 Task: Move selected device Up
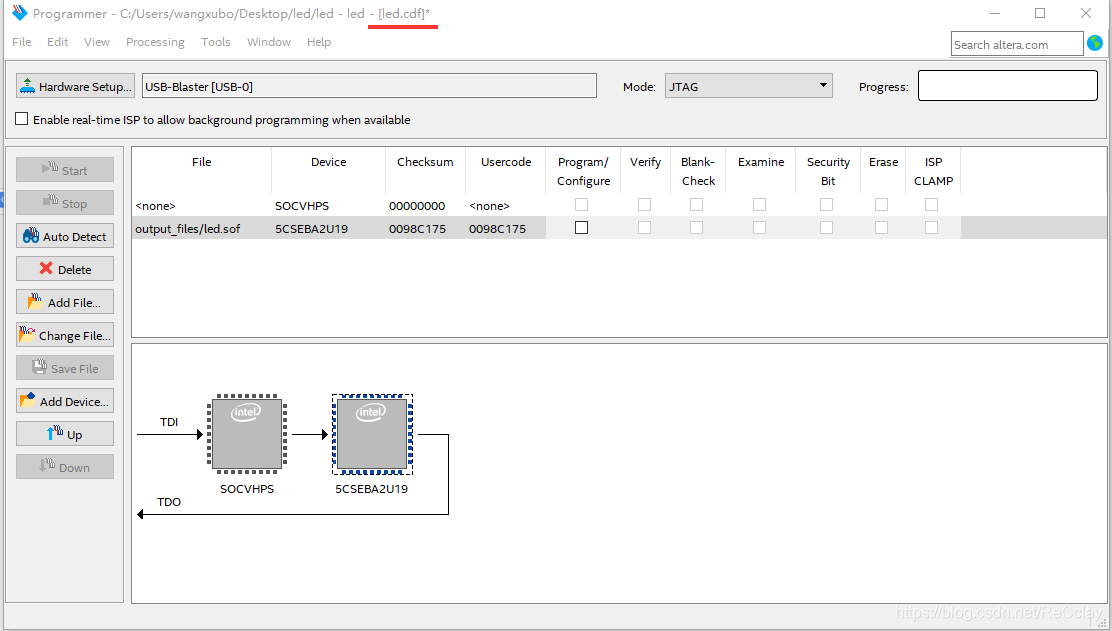tap(65, 434)
